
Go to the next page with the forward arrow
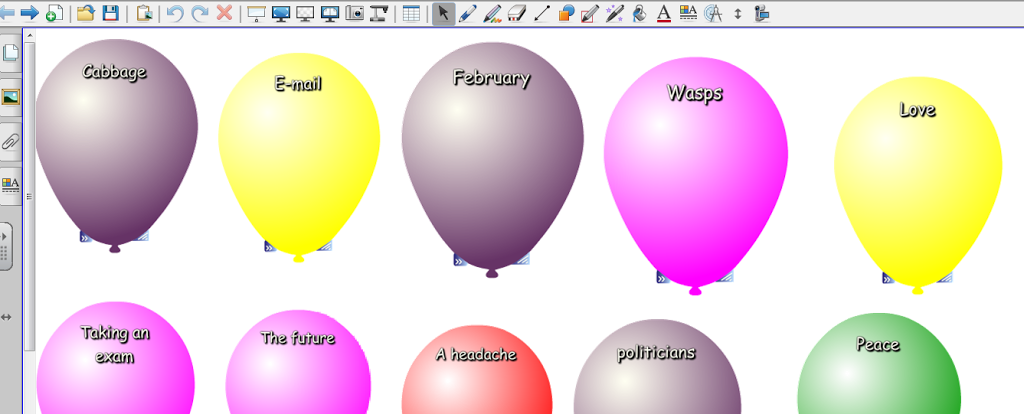click(29, 12)
